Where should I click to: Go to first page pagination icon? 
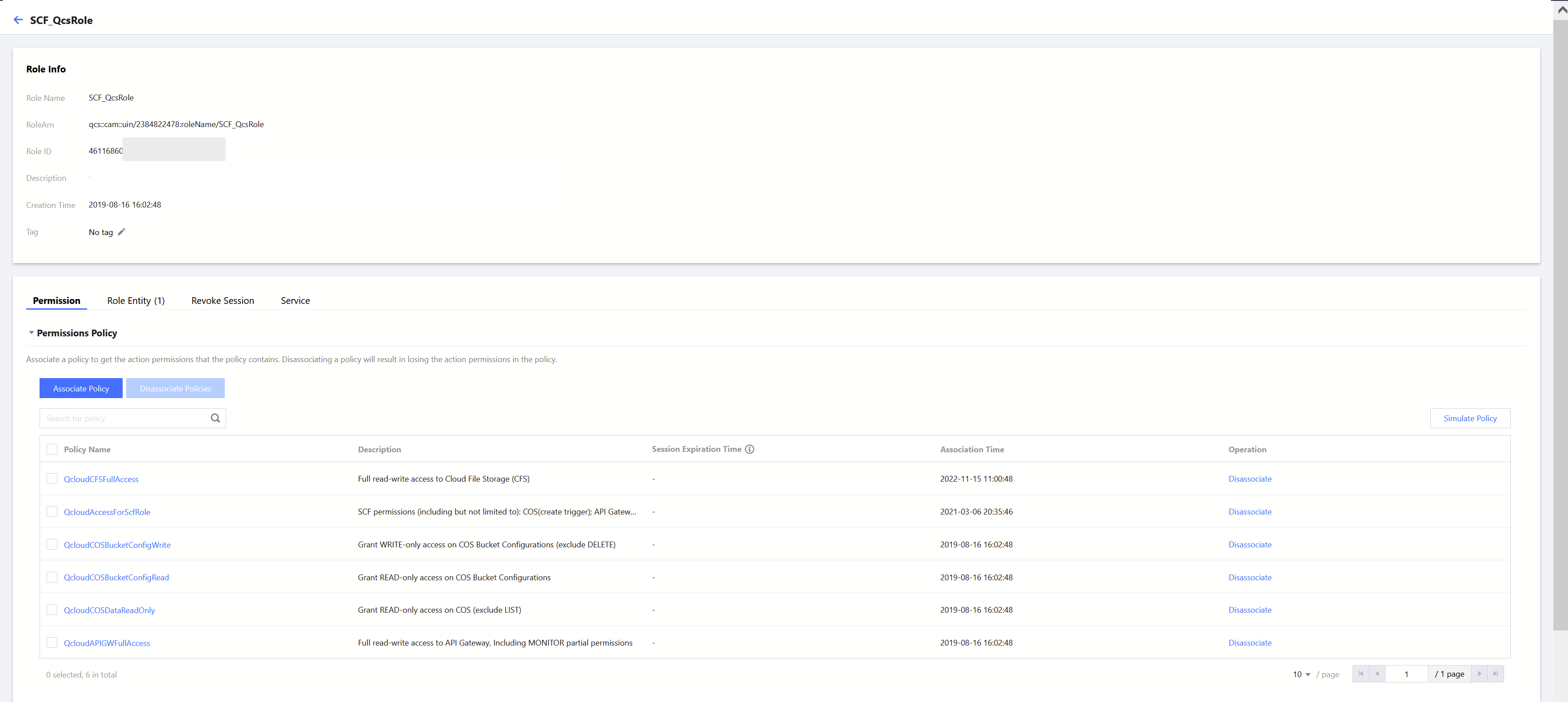(x=1361, y=674)
